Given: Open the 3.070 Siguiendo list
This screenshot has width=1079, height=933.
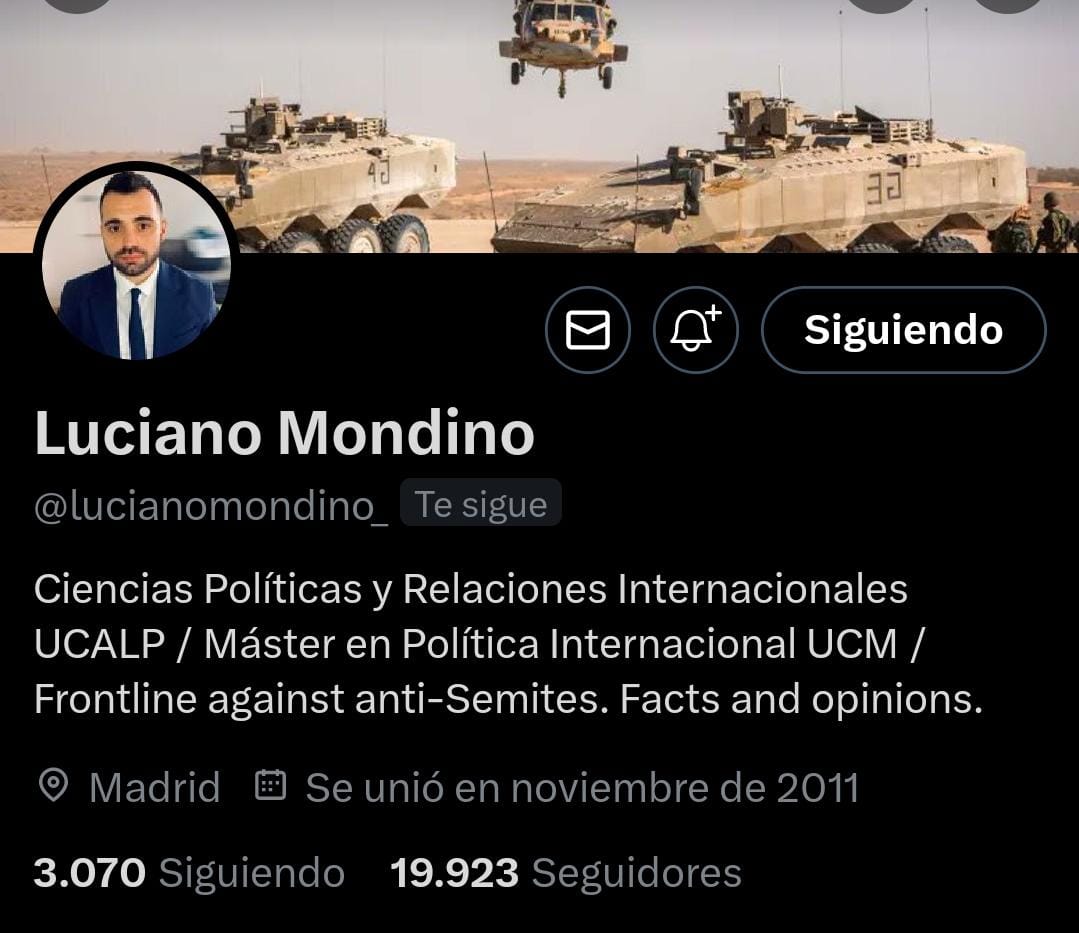Looking at the screenshot, I should (189, 872).
